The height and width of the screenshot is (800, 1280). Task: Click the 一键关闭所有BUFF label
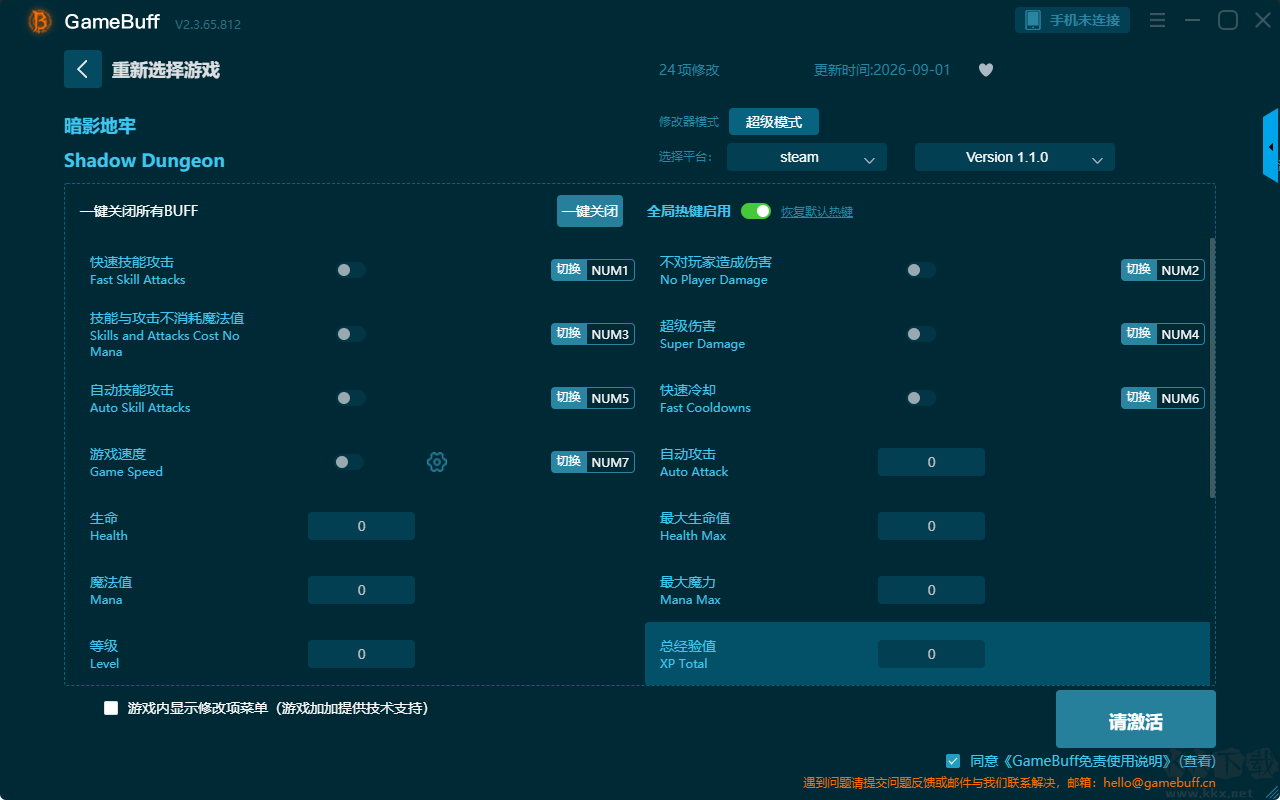[x=139, y=211]
